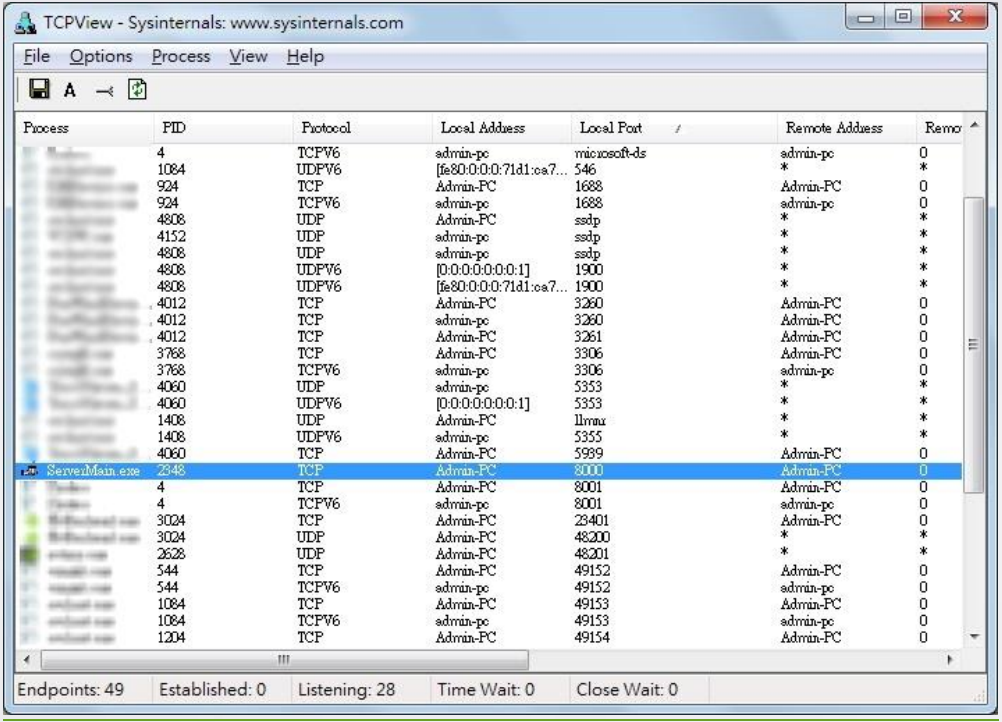Sort by the Local Address column header
The width and height of the screenshot is (1002, 722).
click(x=502, y=128)
